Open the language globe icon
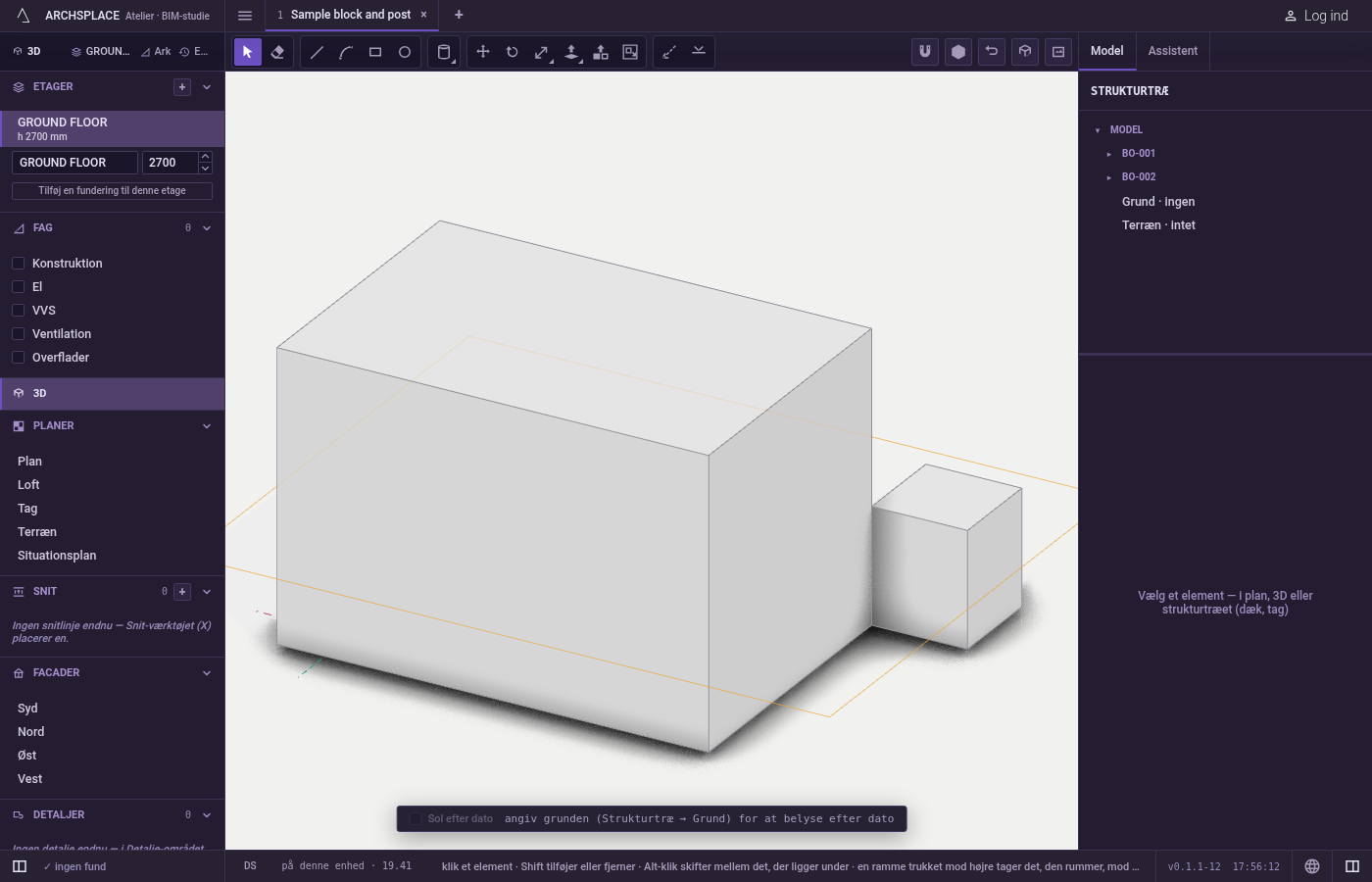Image resolution: width=1372 pixels, height=882 pixels. pos(1312,866)
